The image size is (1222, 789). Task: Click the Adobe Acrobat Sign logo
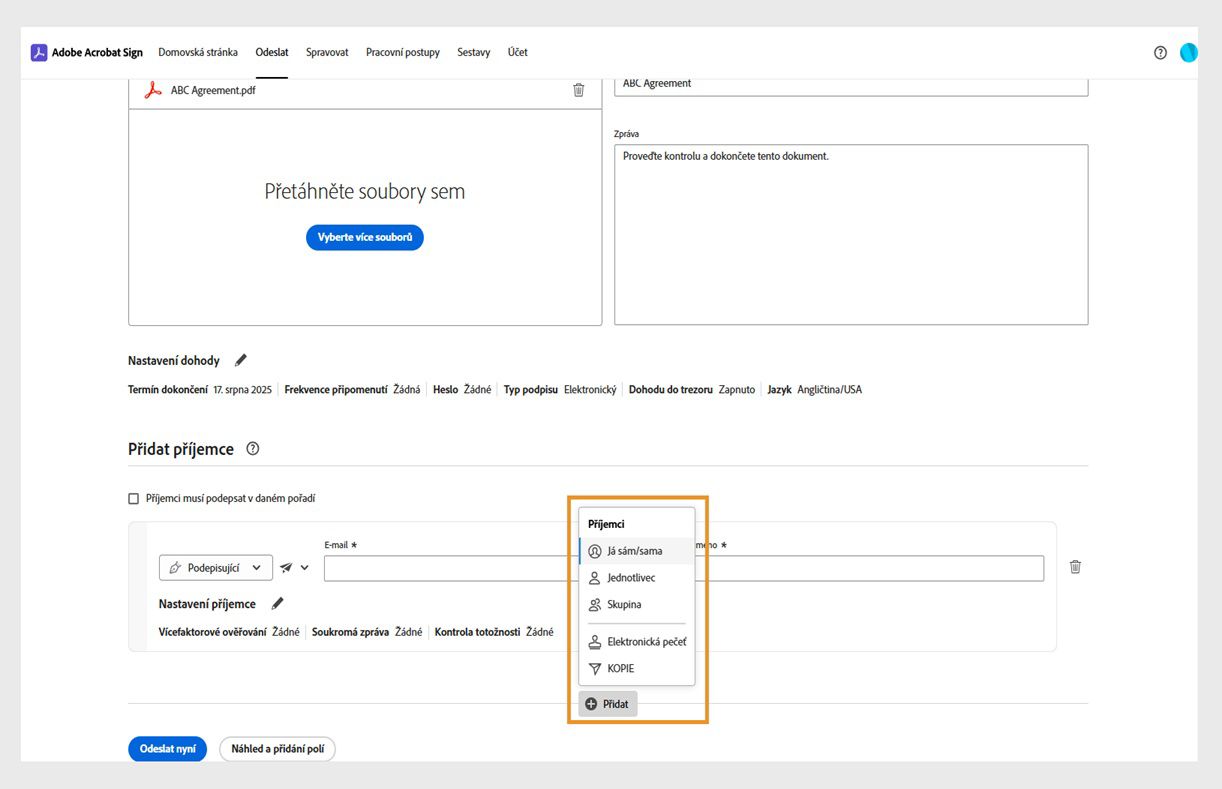point(39,53)
